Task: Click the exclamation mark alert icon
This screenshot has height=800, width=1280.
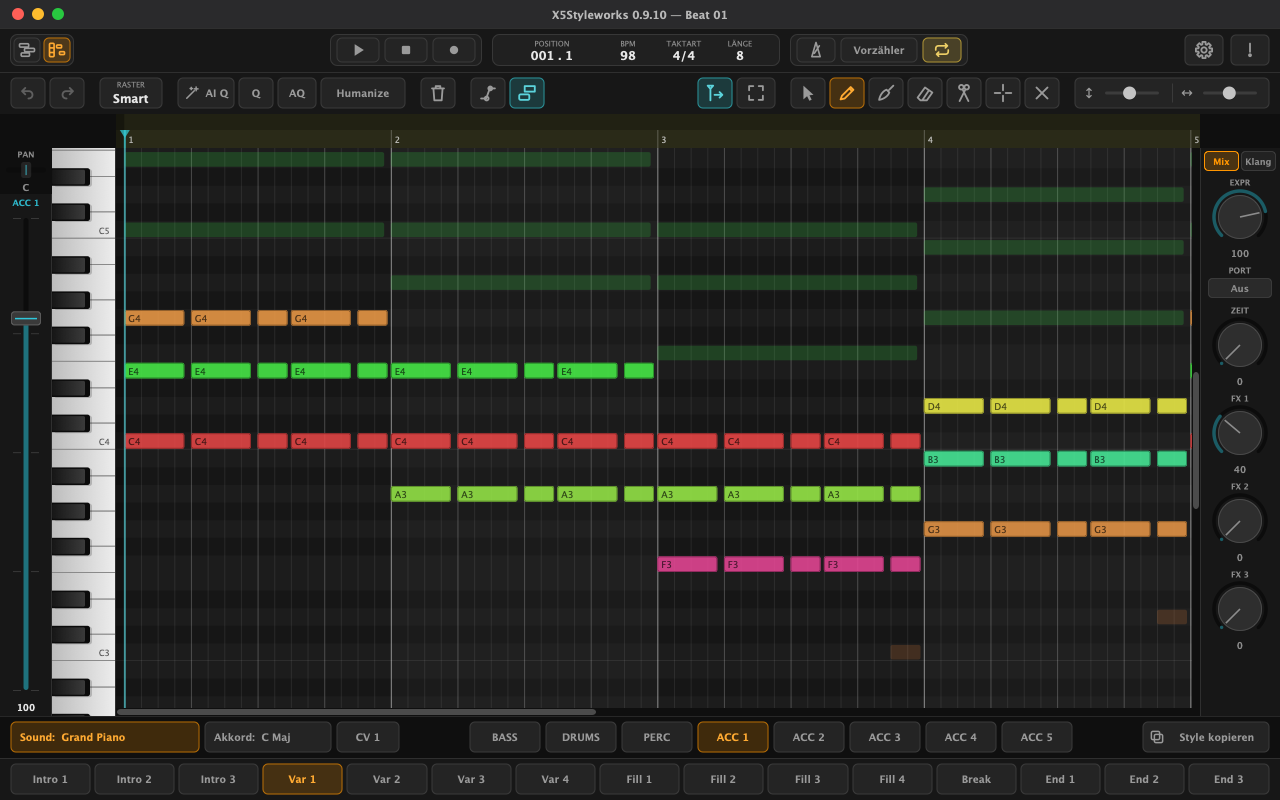Action: 1249,50
